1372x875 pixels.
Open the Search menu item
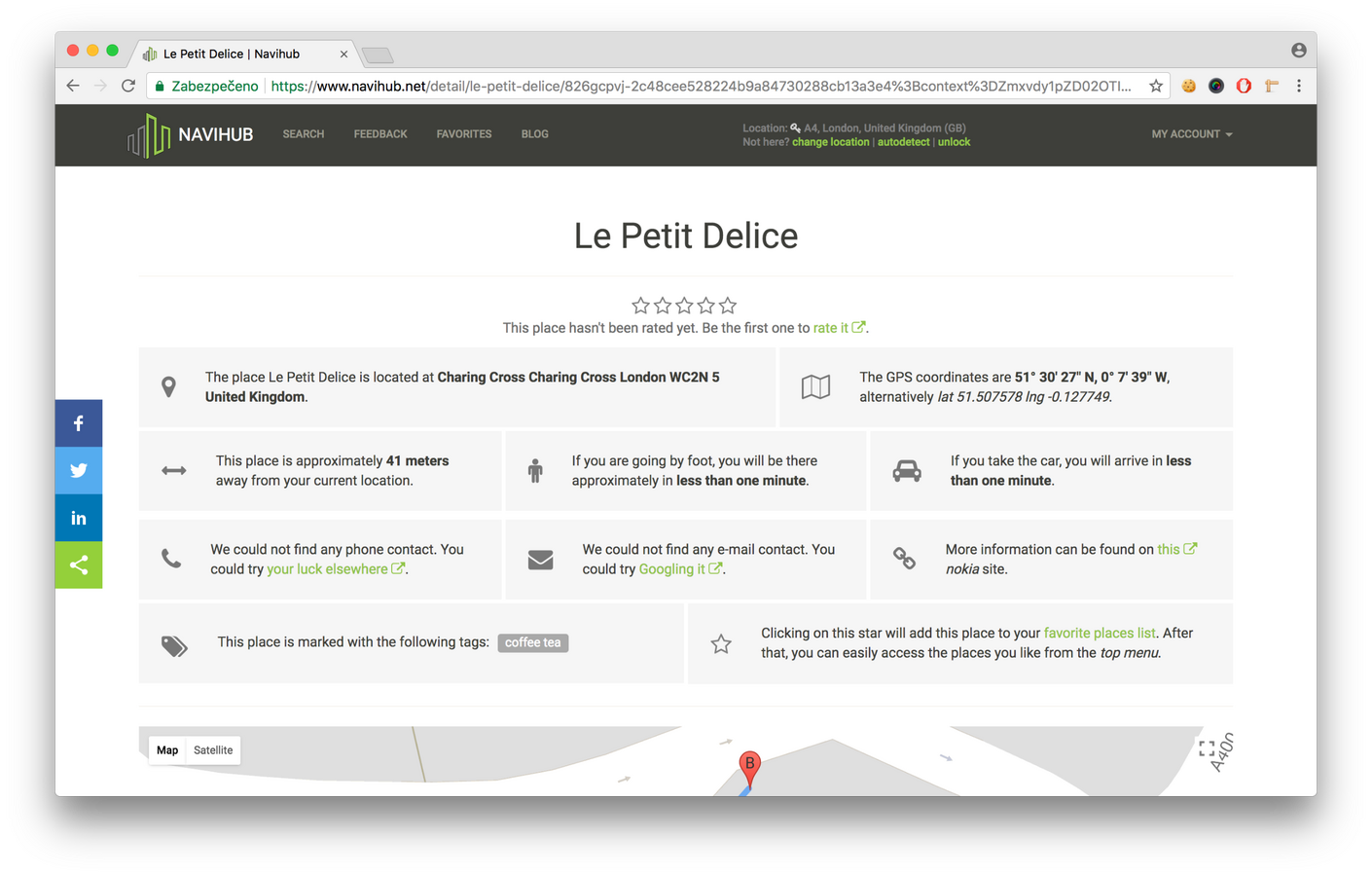pos(304,134)
